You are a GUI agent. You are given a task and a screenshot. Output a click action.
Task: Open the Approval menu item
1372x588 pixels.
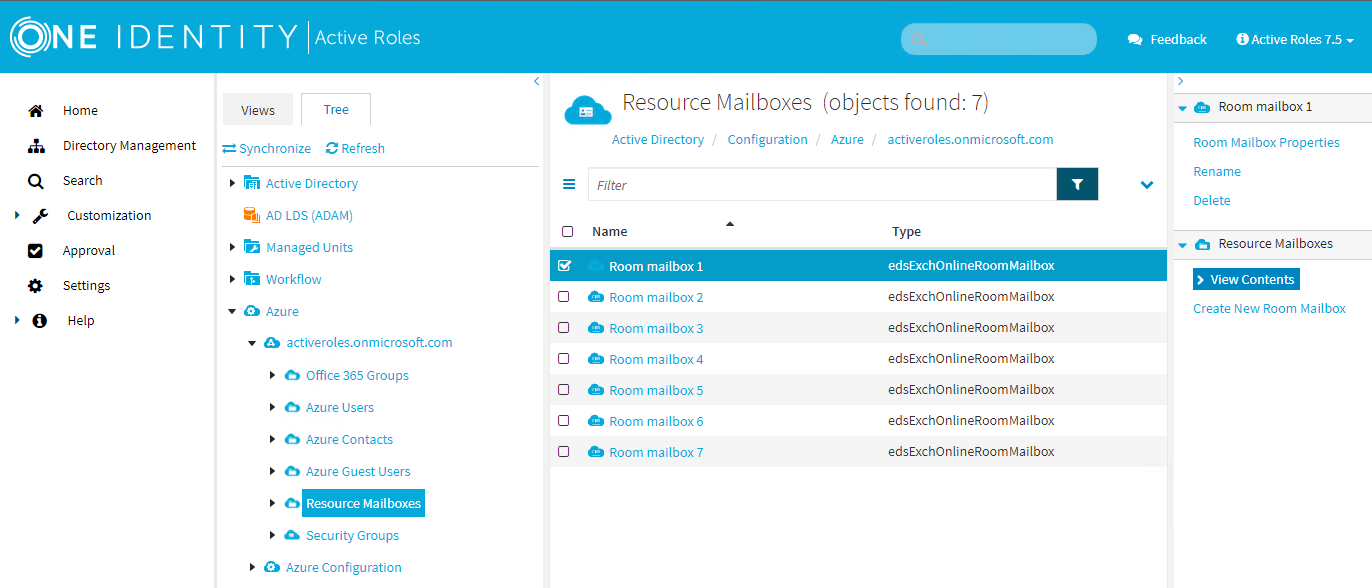coord(89,250)
